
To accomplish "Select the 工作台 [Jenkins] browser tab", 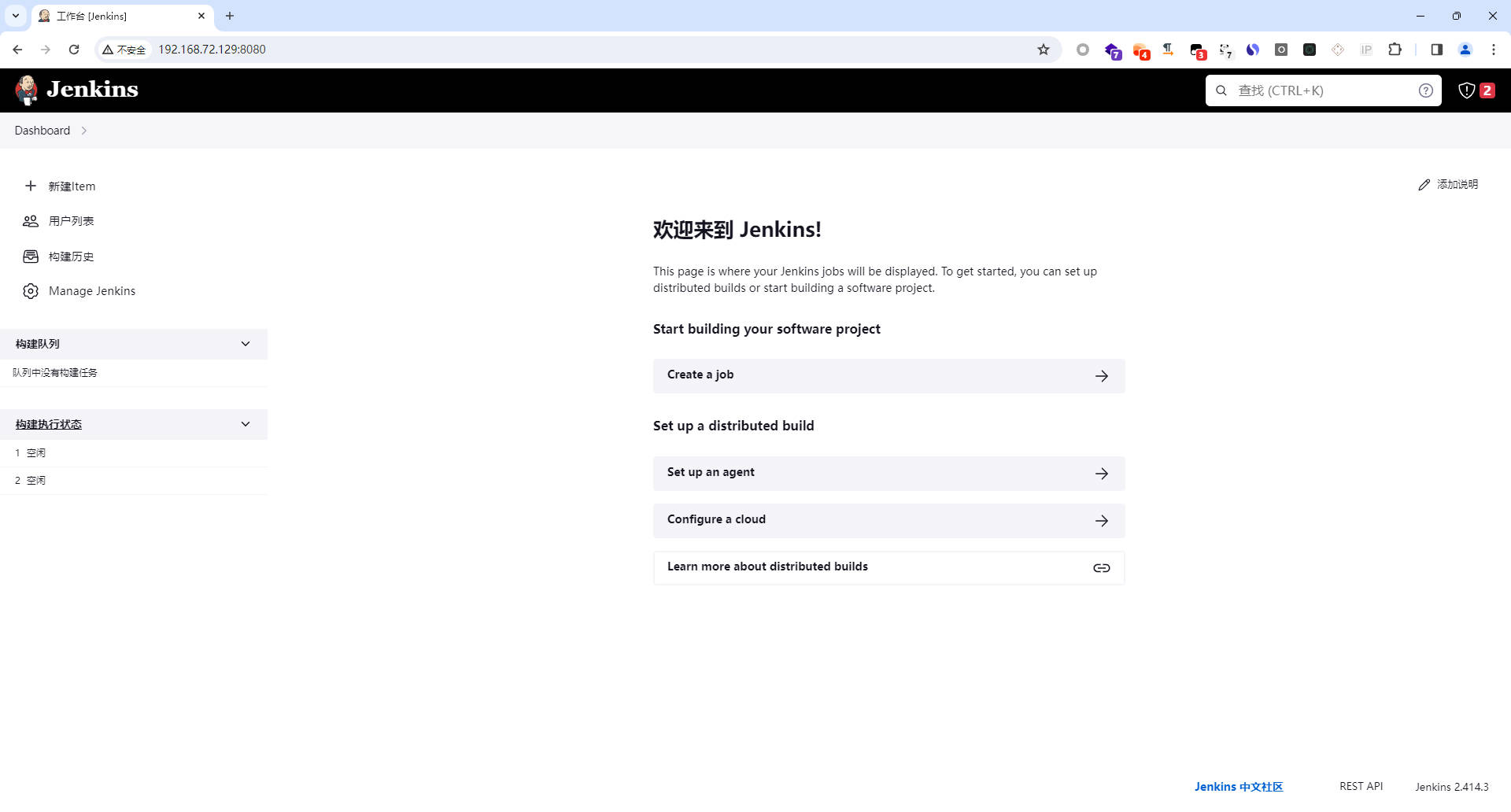I will tap(122, 16).
